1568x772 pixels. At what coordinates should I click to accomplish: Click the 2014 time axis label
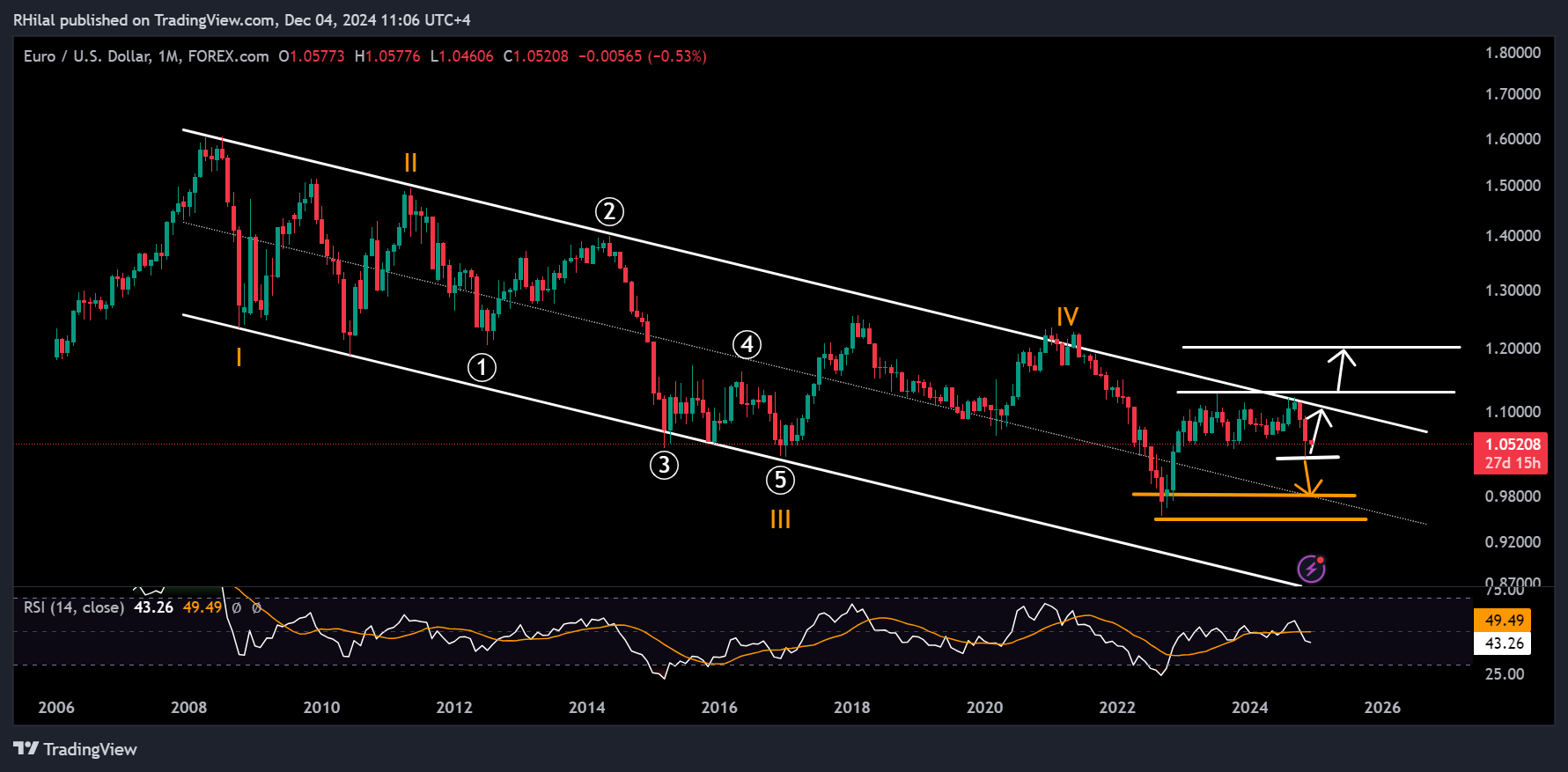point(587,708)
